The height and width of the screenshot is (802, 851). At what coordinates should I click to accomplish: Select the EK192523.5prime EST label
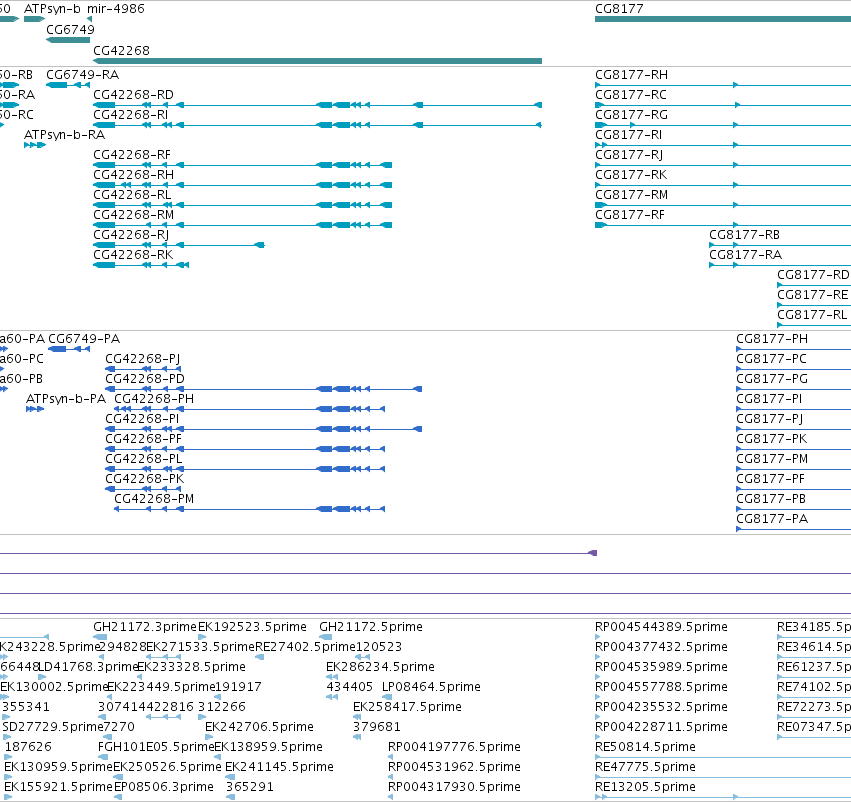[252, 627]
